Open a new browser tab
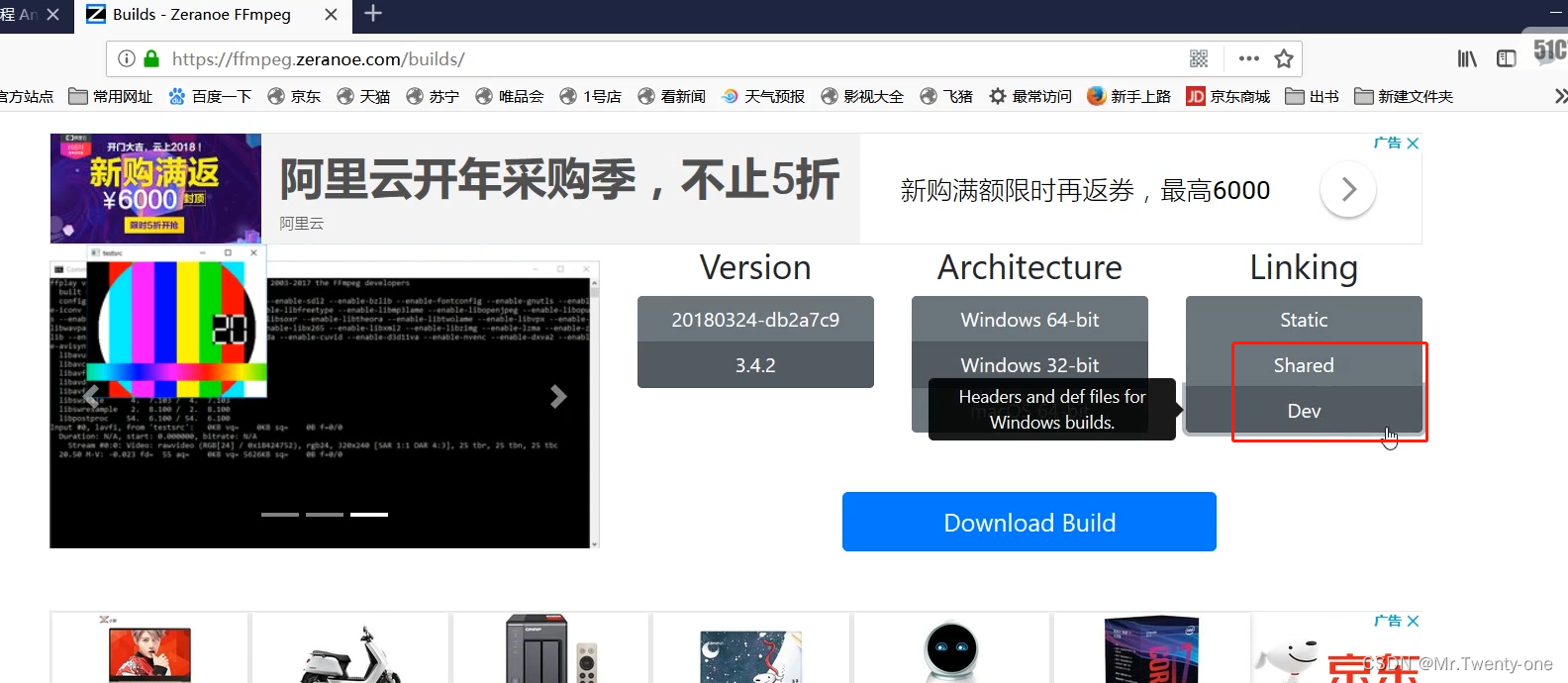The image size is (1568, 683). (x=373, y=14)
